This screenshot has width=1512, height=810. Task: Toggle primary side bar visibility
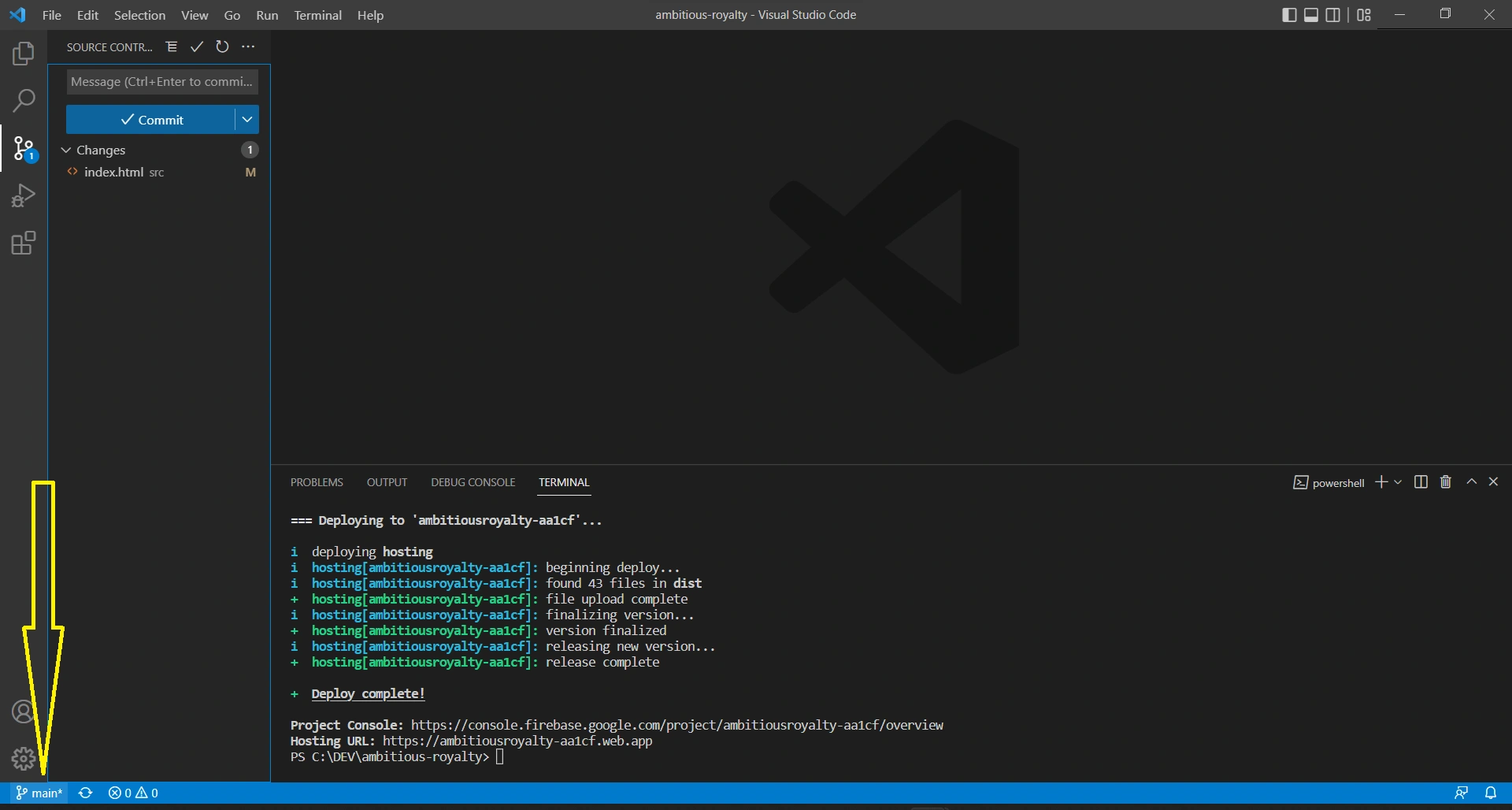[1289, 15]
